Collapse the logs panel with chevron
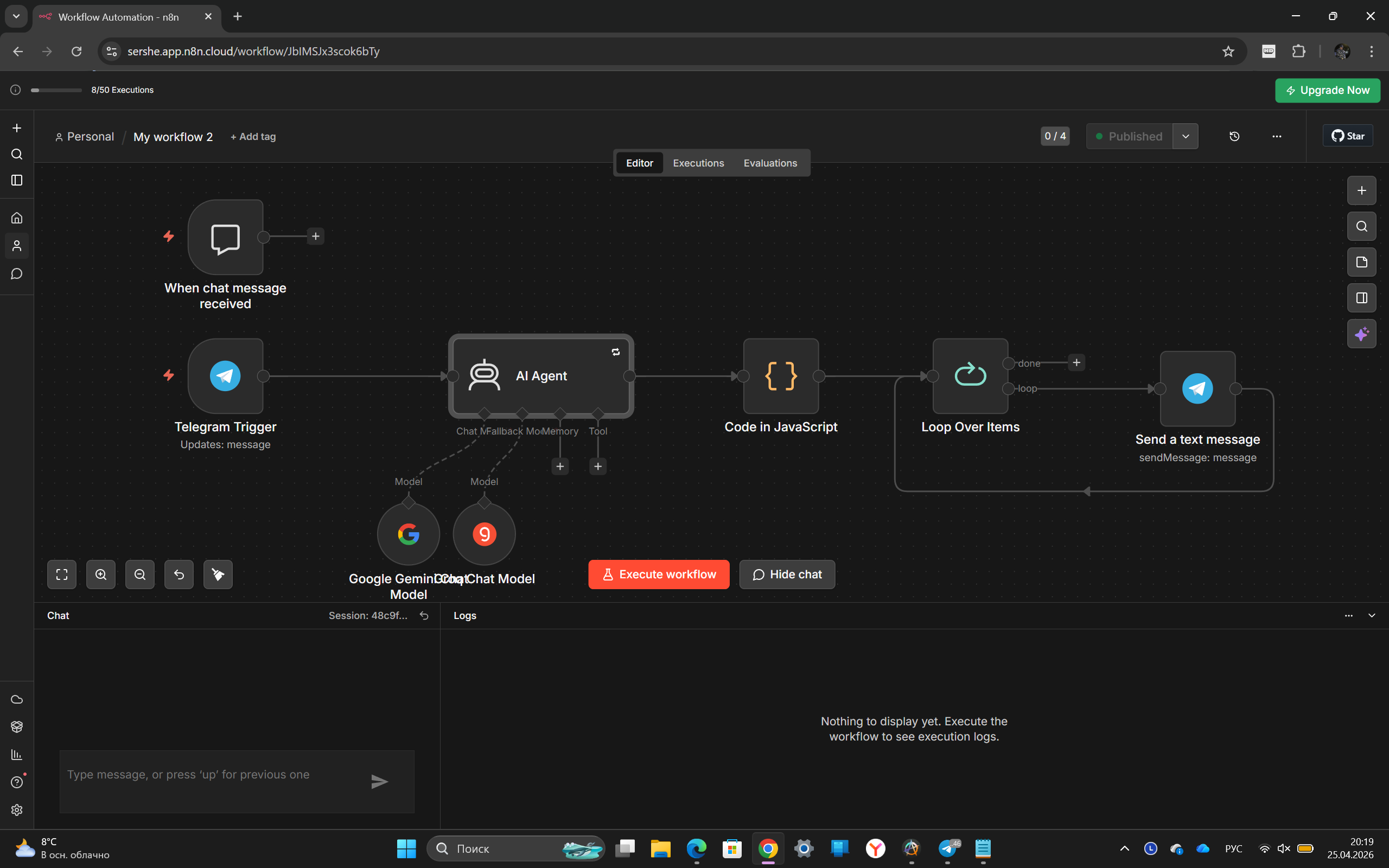This screenshot has width=1389, height=868. click(1372, 615)
